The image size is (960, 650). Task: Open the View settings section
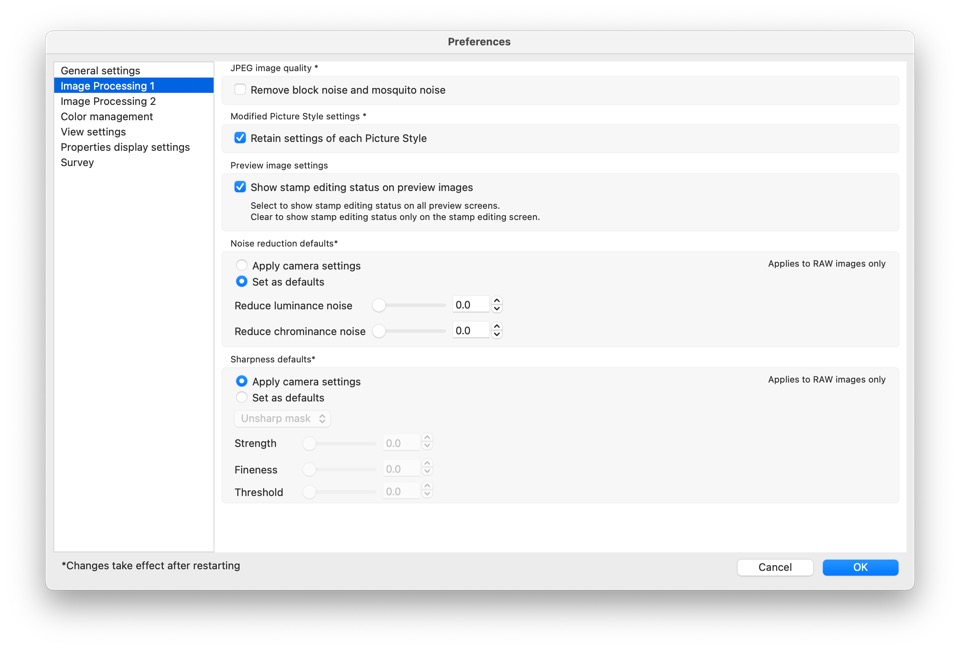pyautogui.click(x=93, y=131)
